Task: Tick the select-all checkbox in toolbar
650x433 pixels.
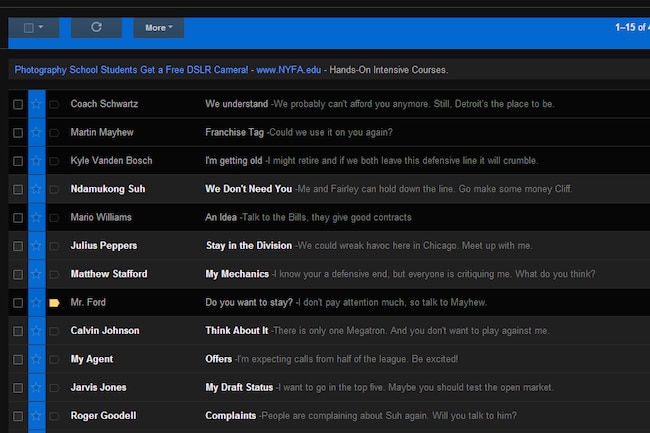Action: point(29,28)
